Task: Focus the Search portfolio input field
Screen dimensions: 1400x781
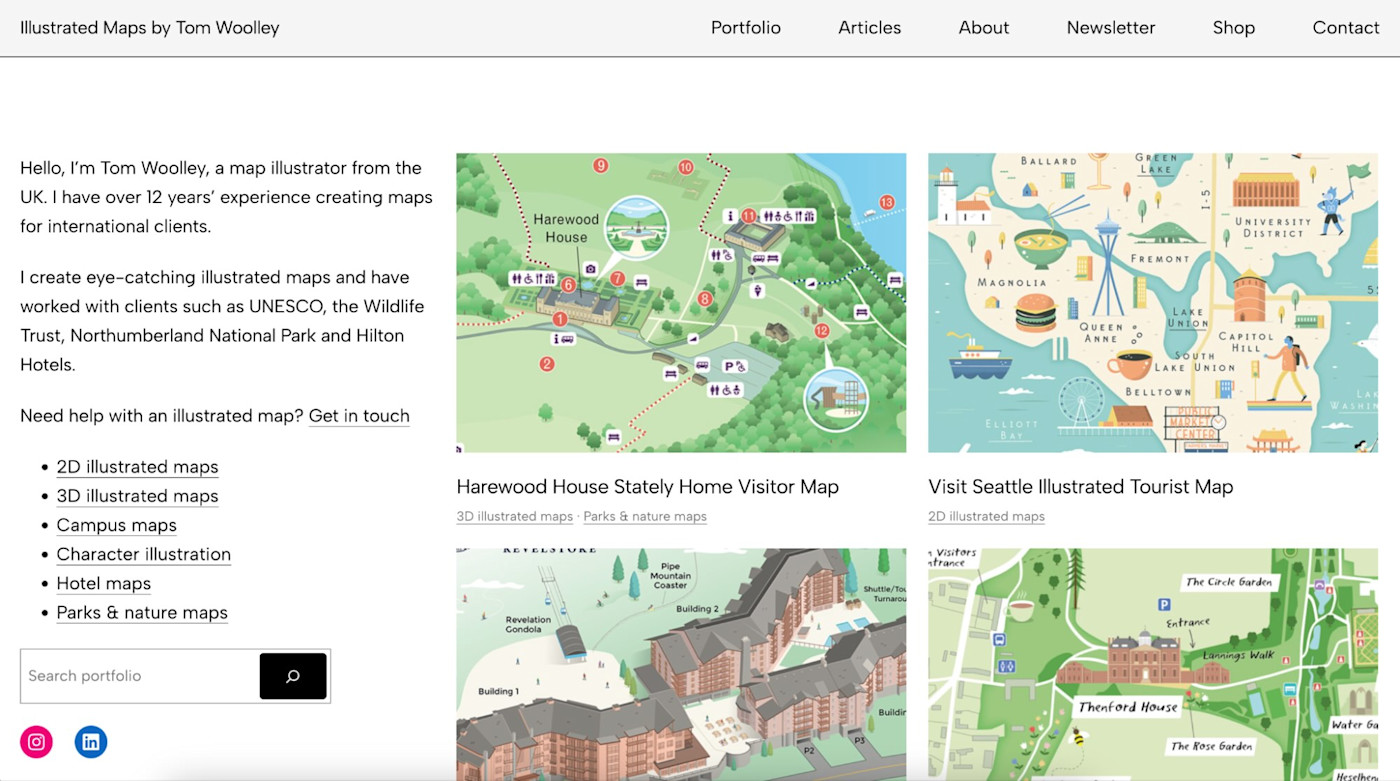Action: point(140,676)
